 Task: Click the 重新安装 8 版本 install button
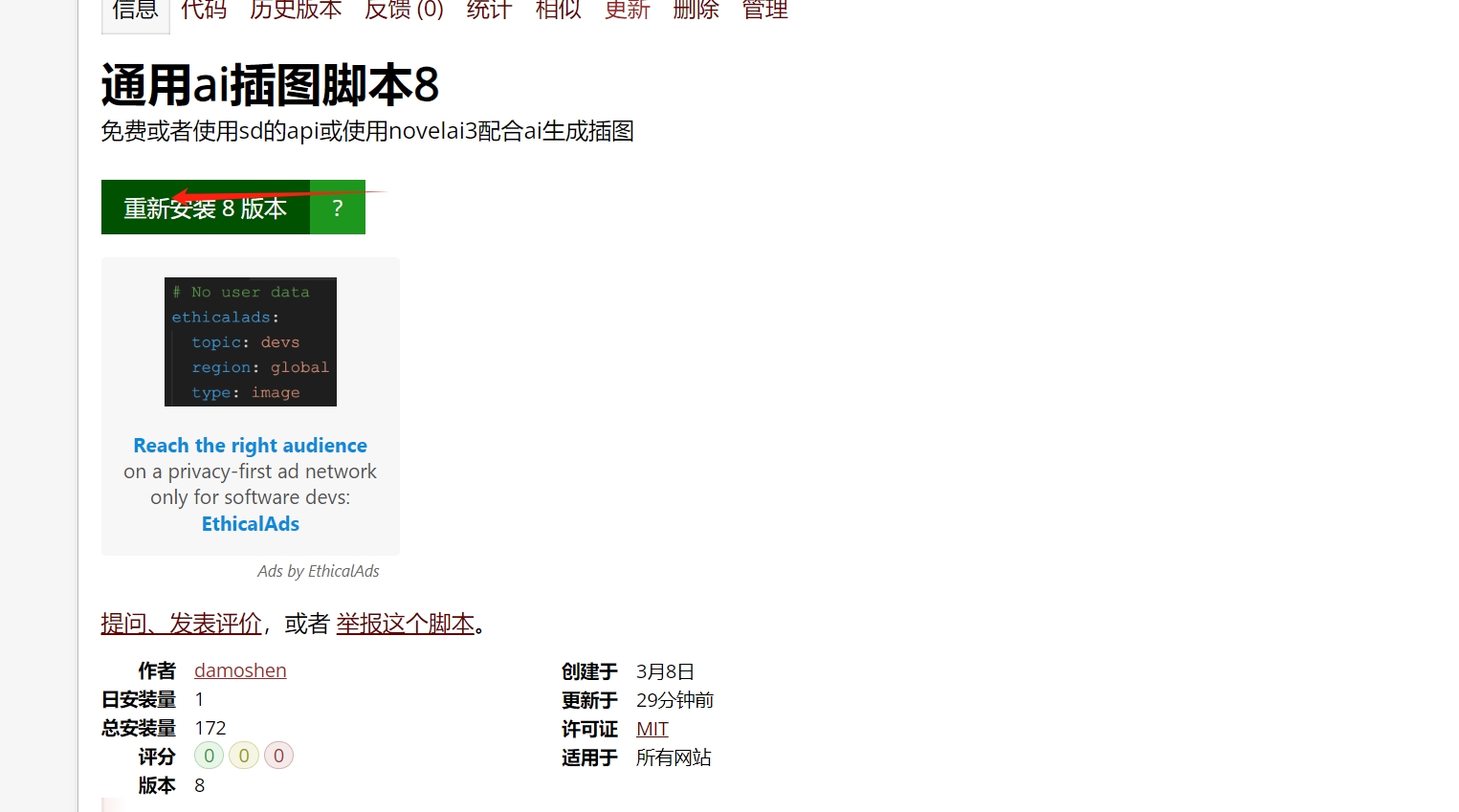[205, 208]
